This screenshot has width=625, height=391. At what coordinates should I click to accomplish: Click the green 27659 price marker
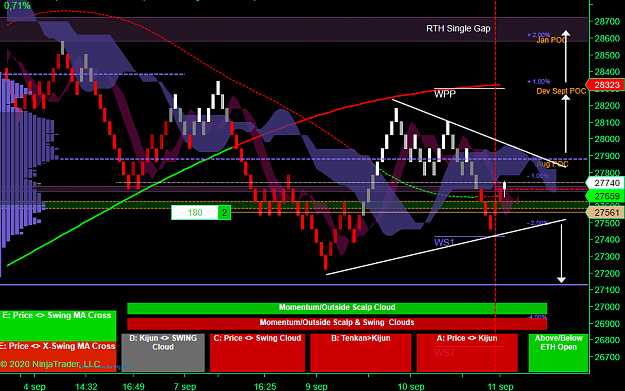[x=605, y=196]
